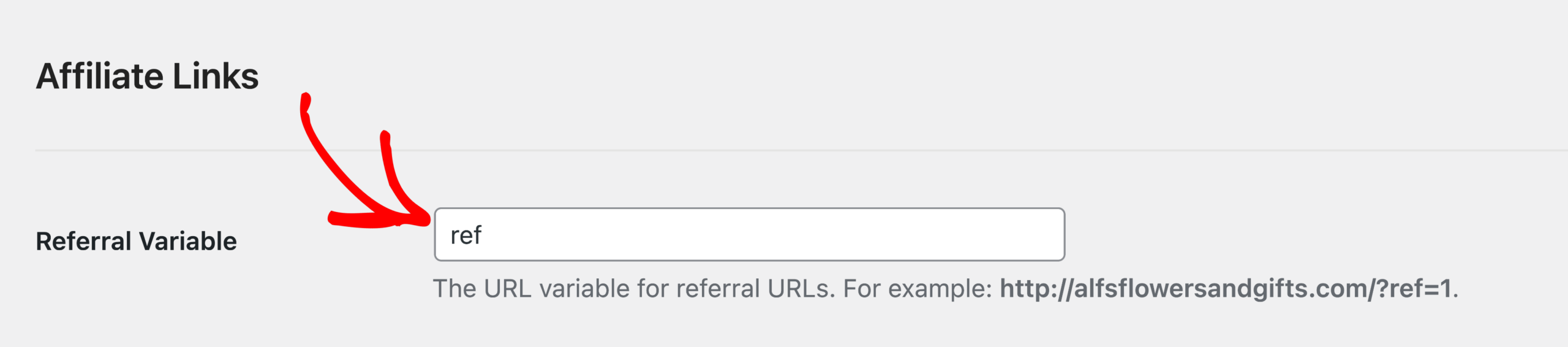Screen dimensions: 1568x347
Task: Click the middle of the ref text box
Action: click(x=749, y=234)
